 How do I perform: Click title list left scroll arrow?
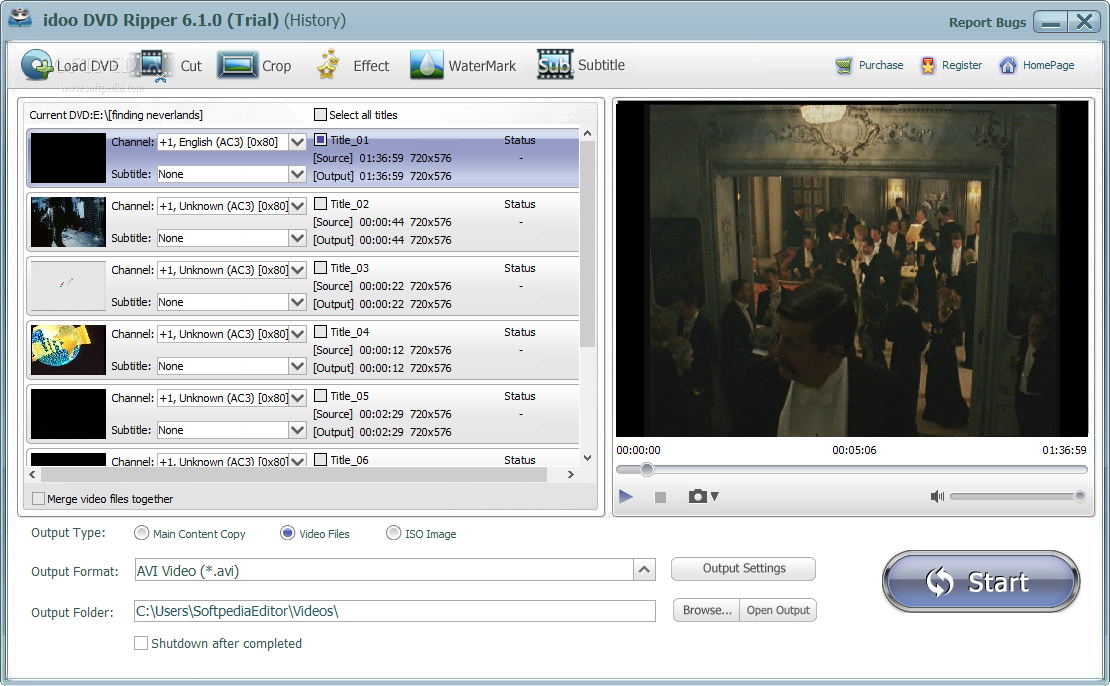pos(33,474)
